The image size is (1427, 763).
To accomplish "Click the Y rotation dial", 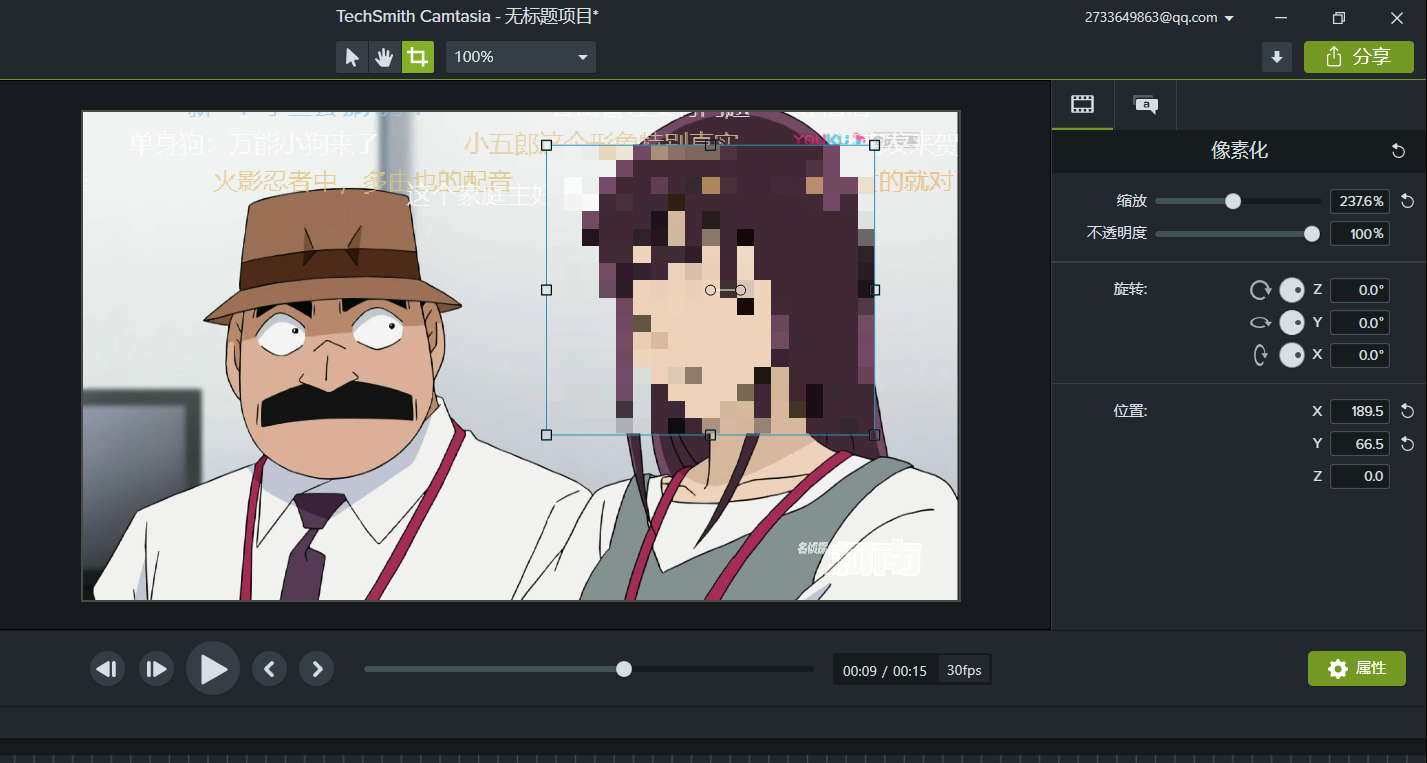I will 1292,322.
